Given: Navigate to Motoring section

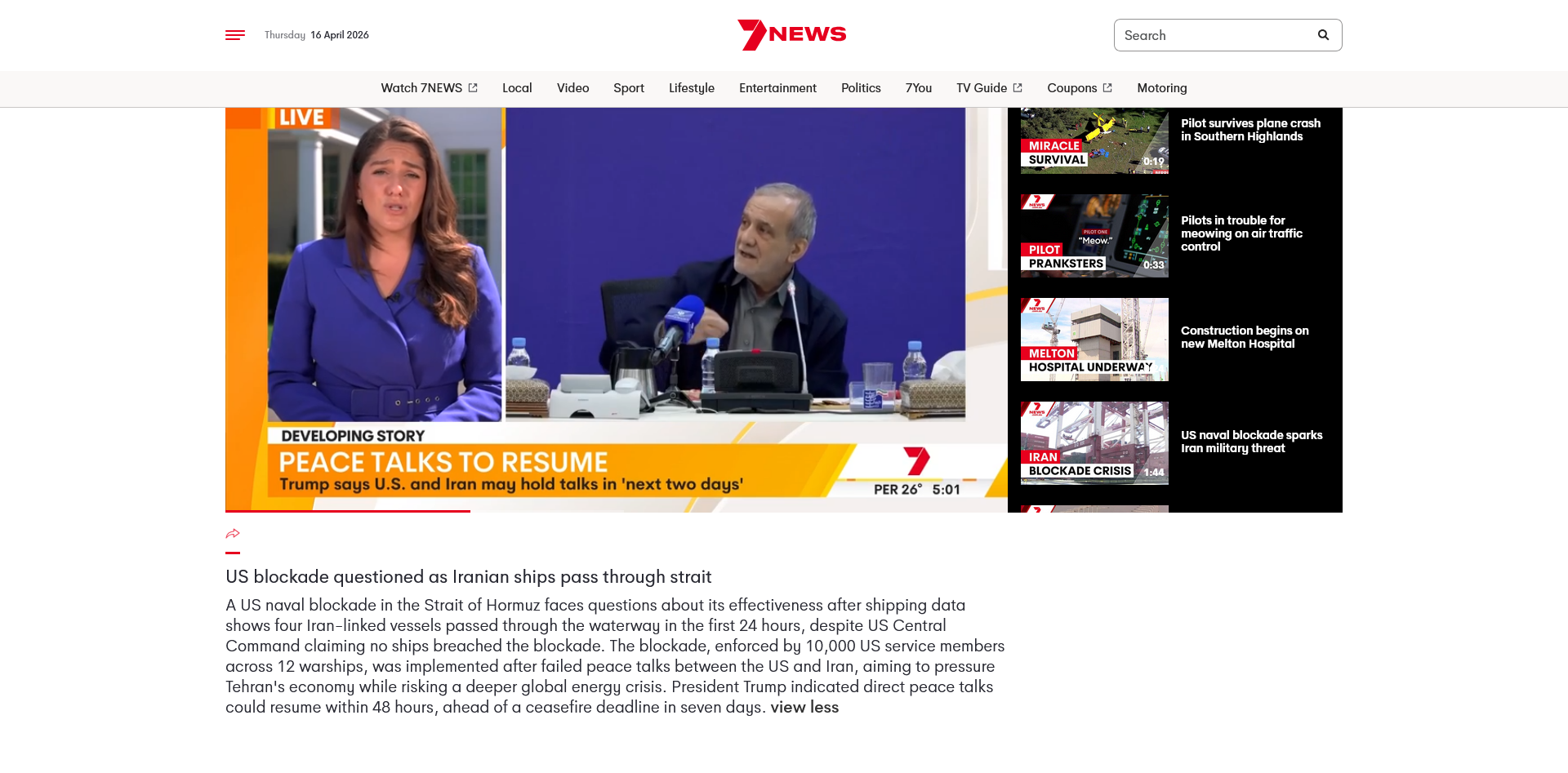Looking at the screenshot, I should [1162, 88].
